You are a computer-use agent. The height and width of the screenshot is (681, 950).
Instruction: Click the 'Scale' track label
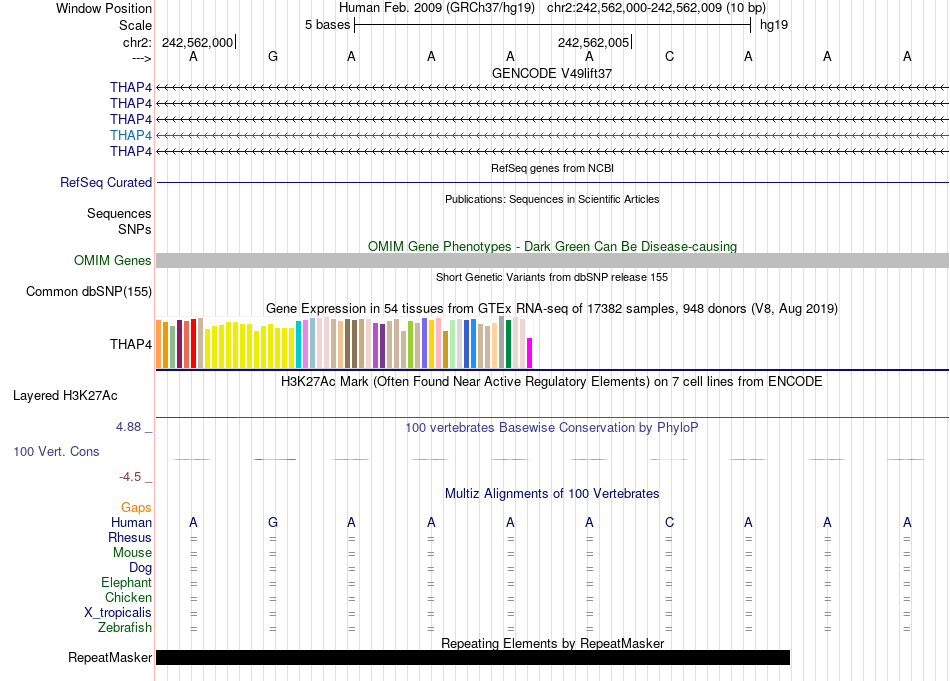(135, 25)
